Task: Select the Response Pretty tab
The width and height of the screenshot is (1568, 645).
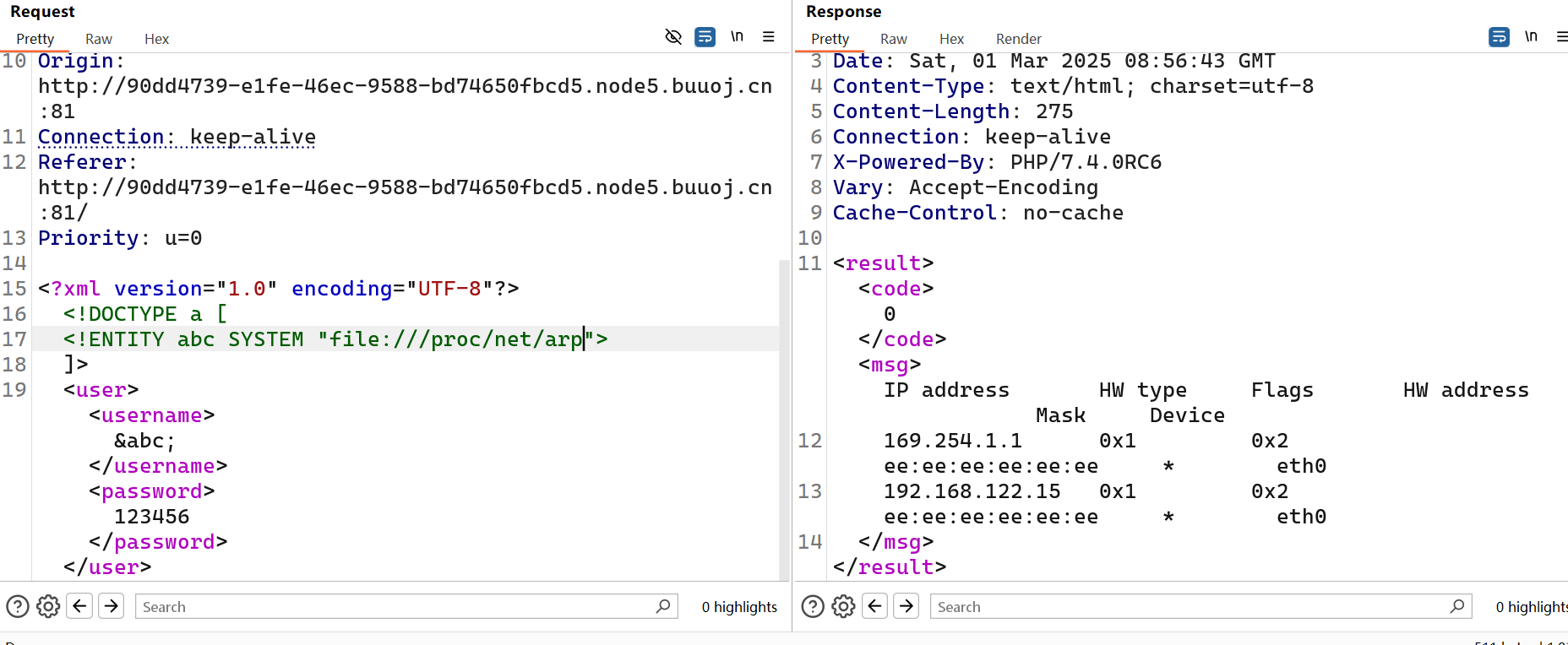Action: 830,39
